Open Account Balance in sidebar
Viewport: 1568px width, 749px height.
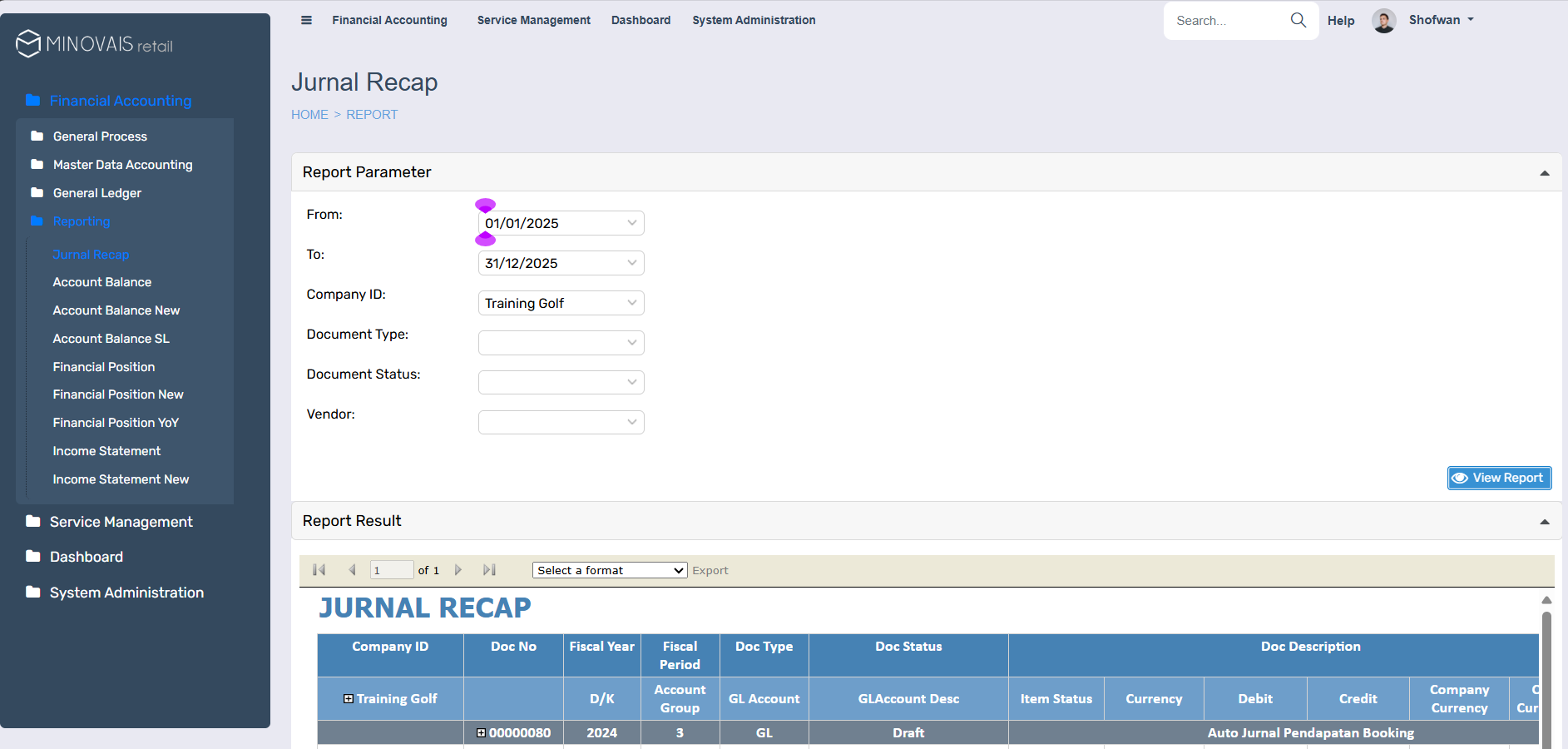[102, 282]
